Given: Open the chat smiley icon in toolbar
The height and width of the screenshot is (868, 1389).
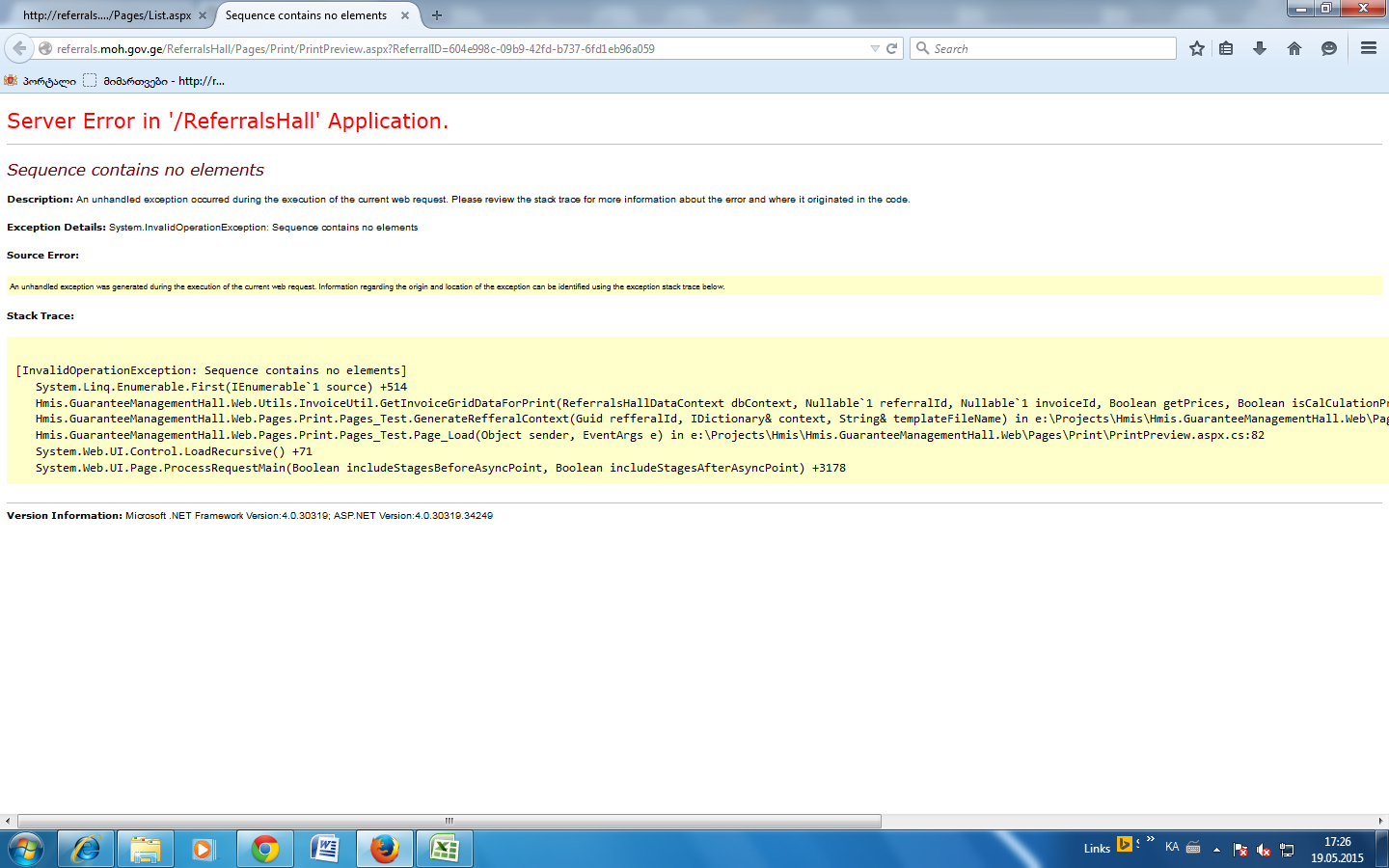Looking at the screenshot, I should point(1329,48).
